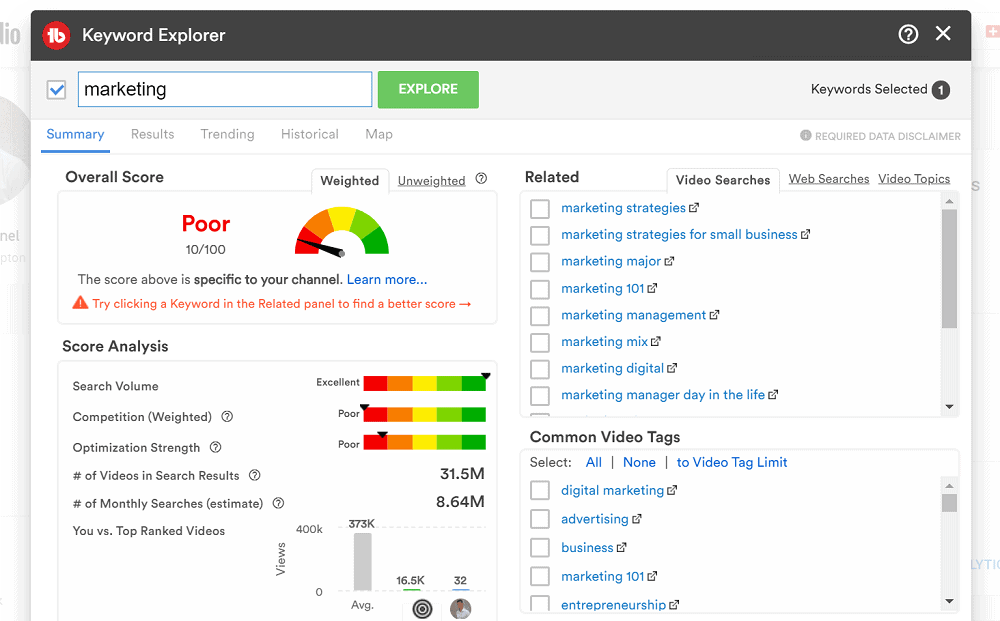Viewport: 1000px width, 621px height.
Task: Close the Keyword Explorer dialog
Action: (943, 33)
